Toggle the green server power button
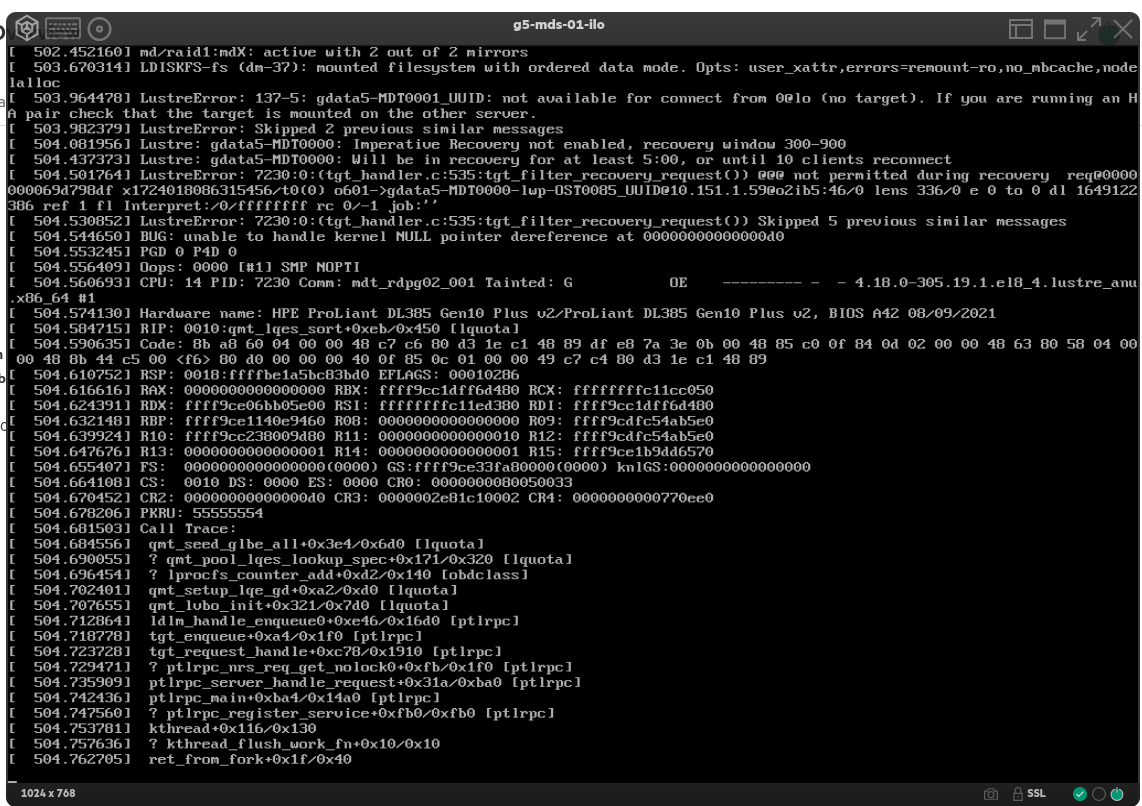 (x=1117, y=794)
